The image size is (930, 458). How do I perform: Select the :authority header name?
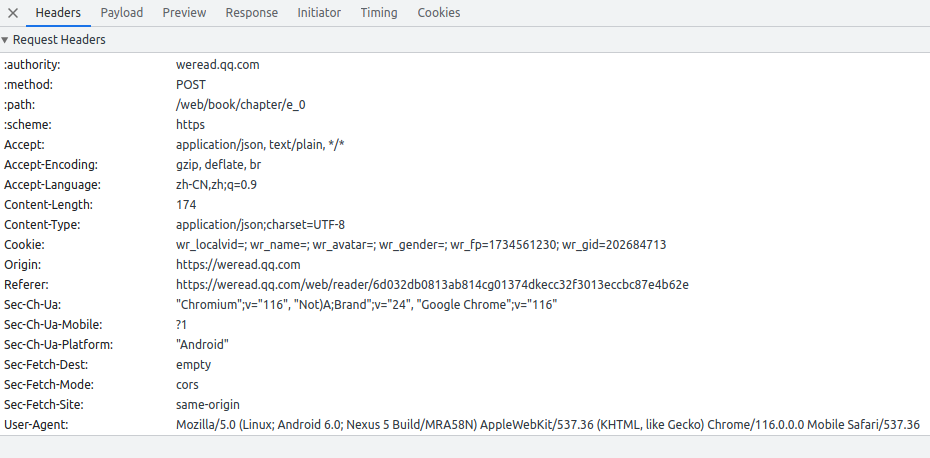coord(32,65)
